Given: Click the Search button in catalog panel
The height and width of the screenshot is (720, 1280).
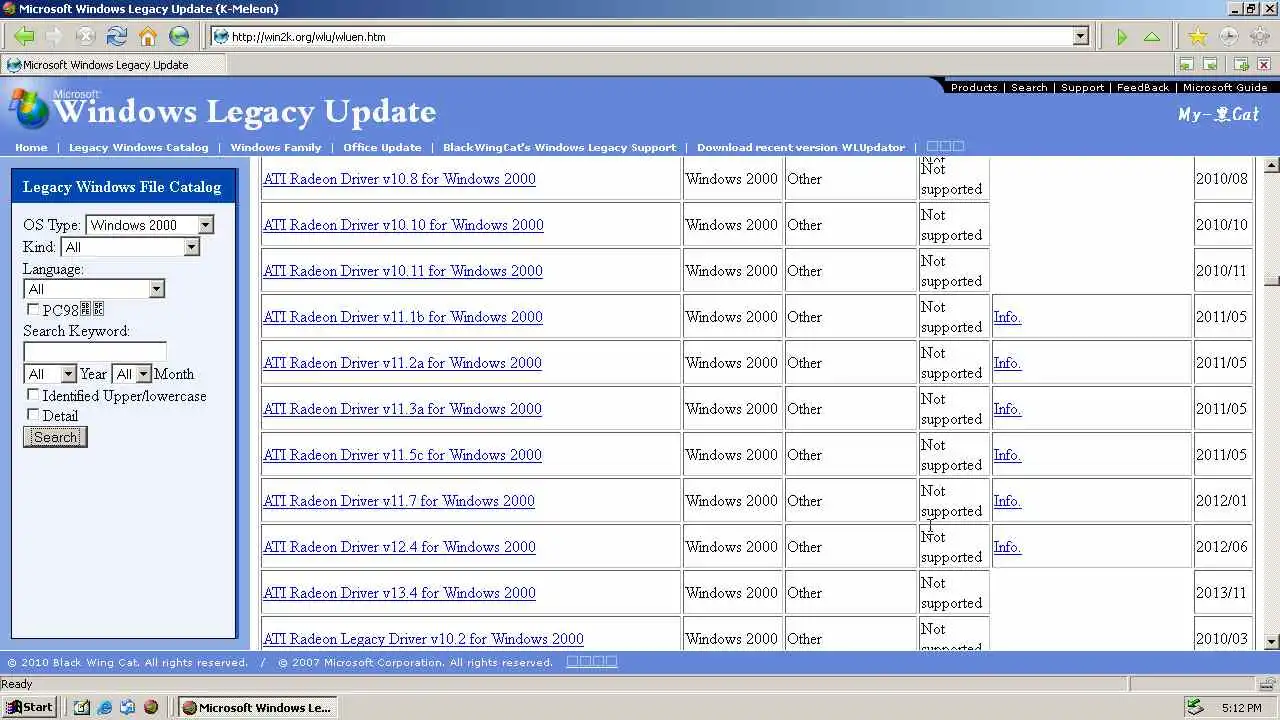Looking at the screenshot, I should coord(55,437).
